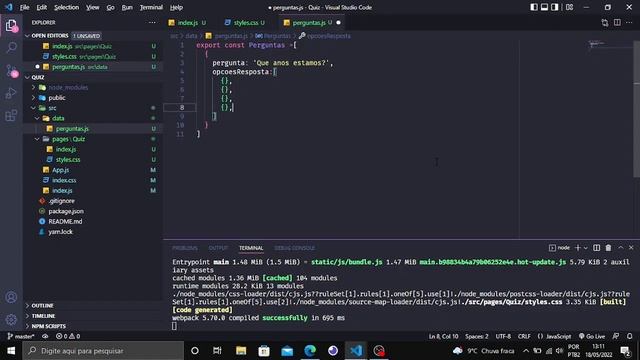Kill terminal using trash icon
The height and width of the screenshot is (360, 640).
(x=608, y=248)
